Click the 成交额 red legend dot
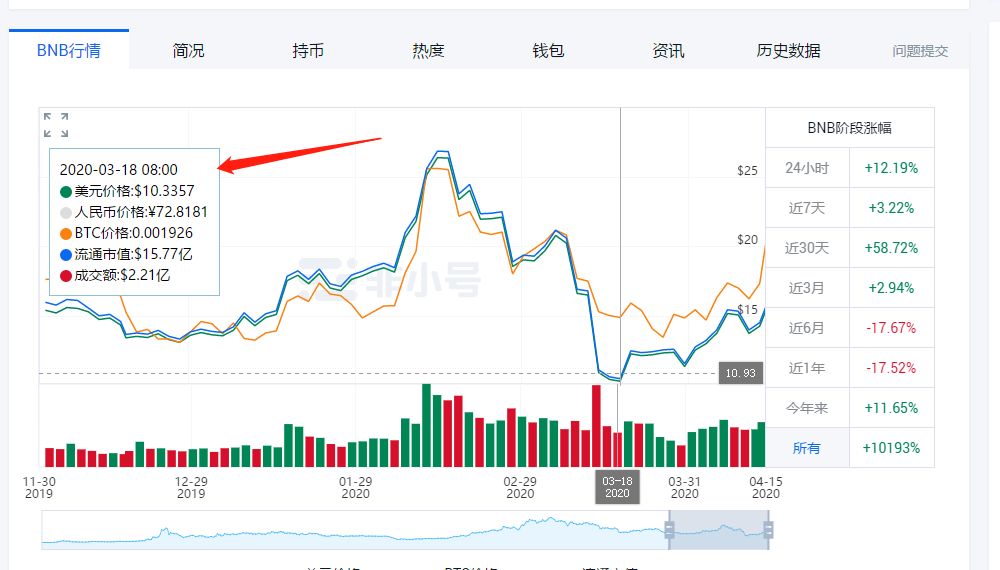The width and height of the screenshot is (1000, 570). point(66,276)
